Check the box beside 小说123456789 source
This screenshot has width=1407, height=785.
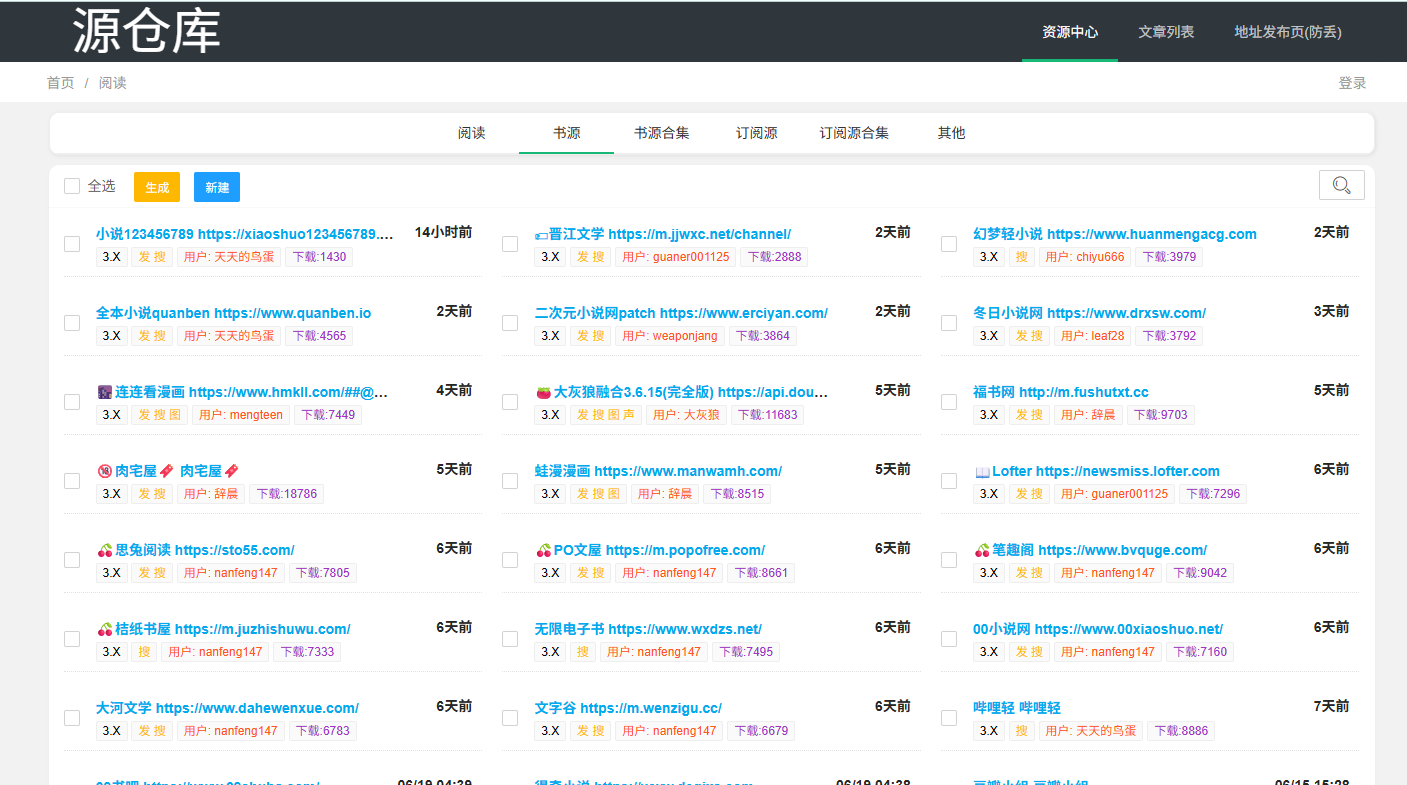point(72,244)
